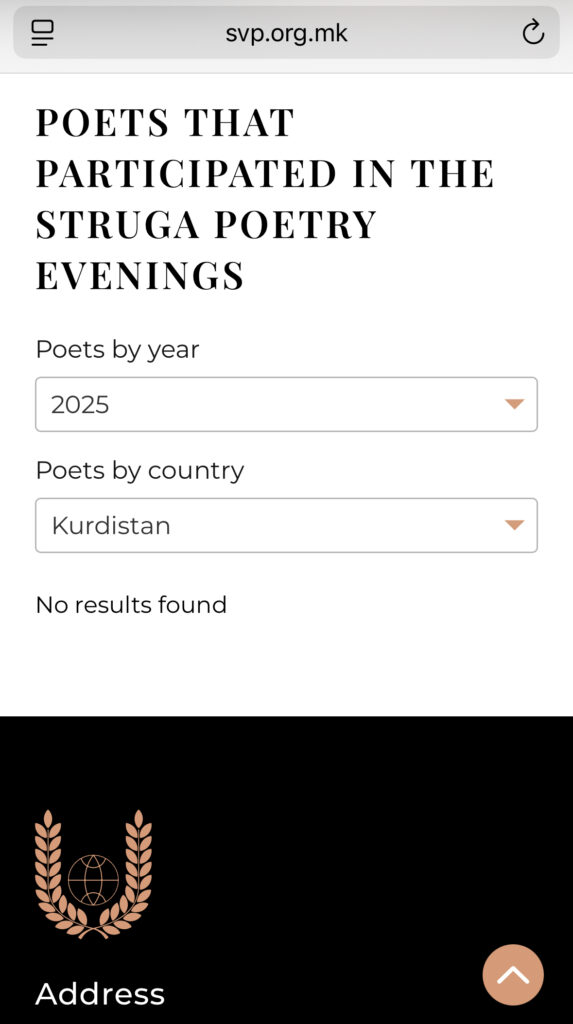Click the Struga Poetry Evenings page heading
Image resolution: width=573 pixels, height=1024 pixels.
point(265,199)
